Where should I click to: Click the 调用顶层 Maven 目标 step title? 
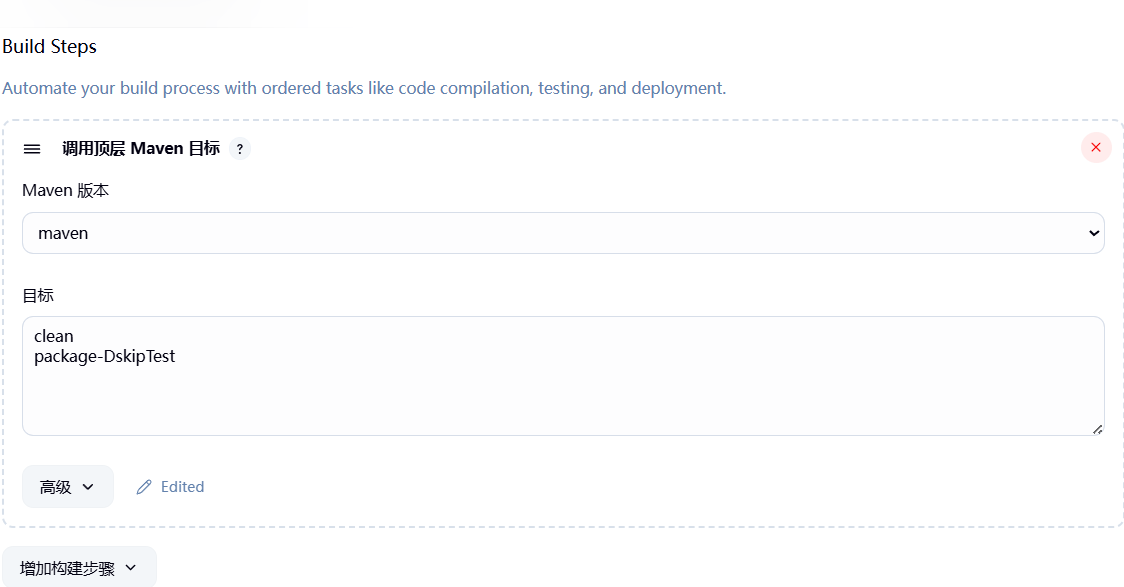(141, 149)
